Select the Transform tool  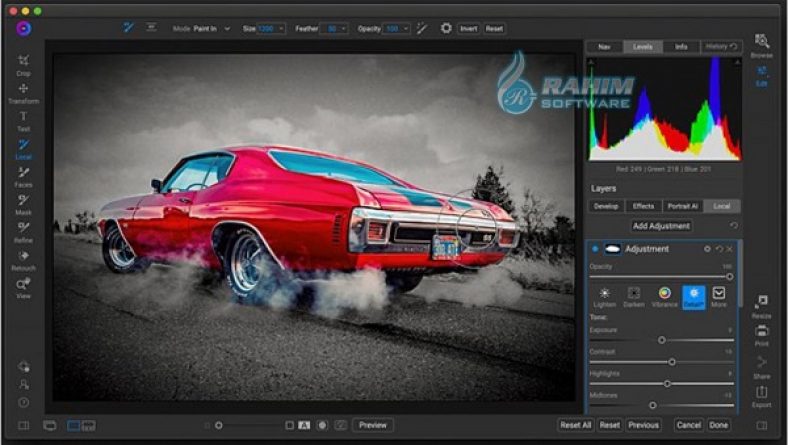click(x=23, y=93)
